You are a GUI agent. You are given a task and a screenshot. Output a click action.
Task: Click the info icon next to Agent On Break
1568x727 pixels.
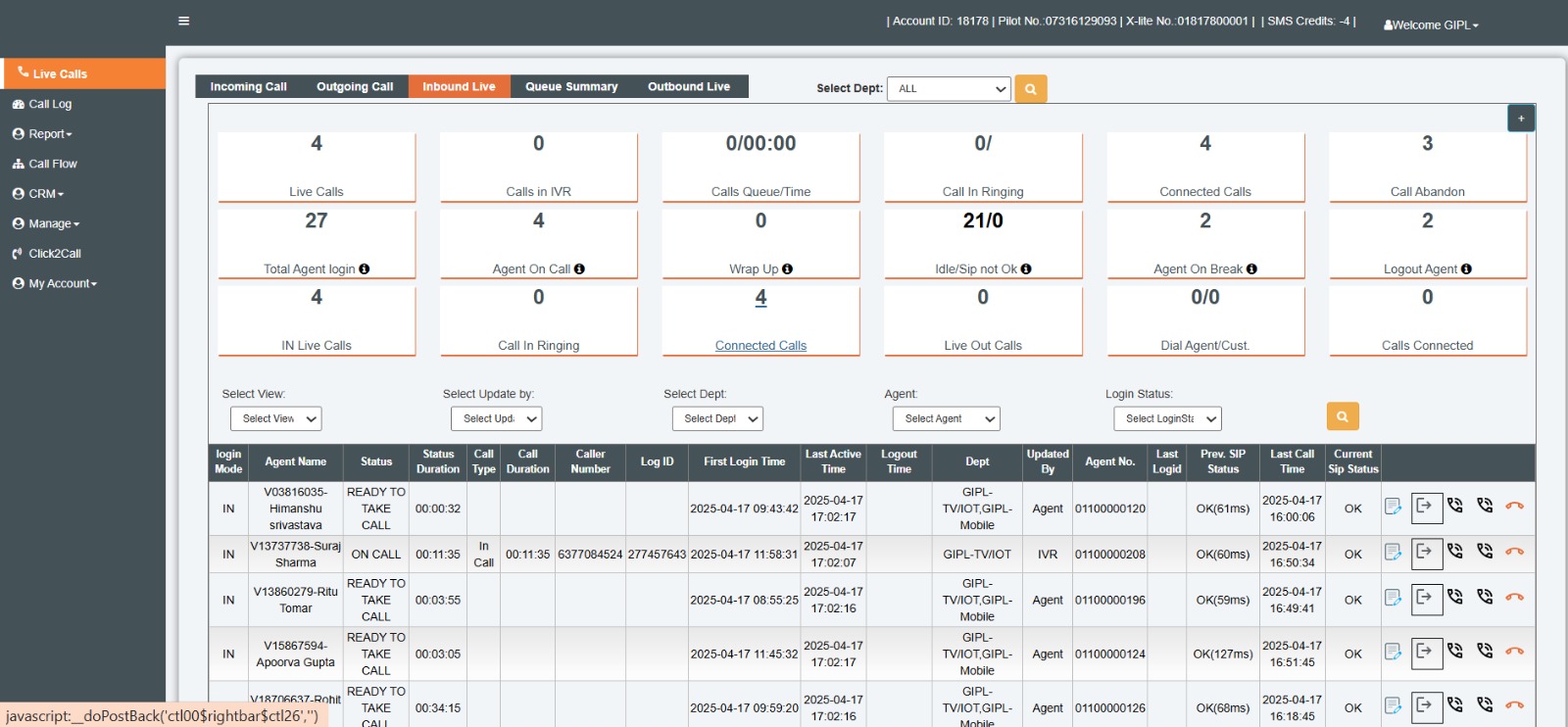1251,269
